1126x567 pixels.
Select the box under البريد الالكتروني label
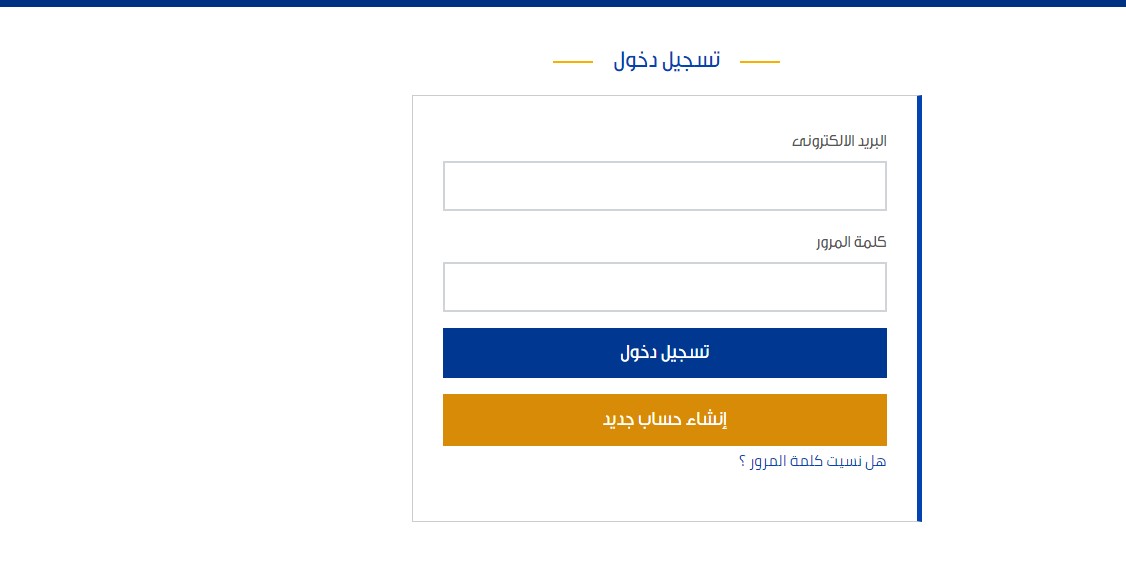(664, 186)
